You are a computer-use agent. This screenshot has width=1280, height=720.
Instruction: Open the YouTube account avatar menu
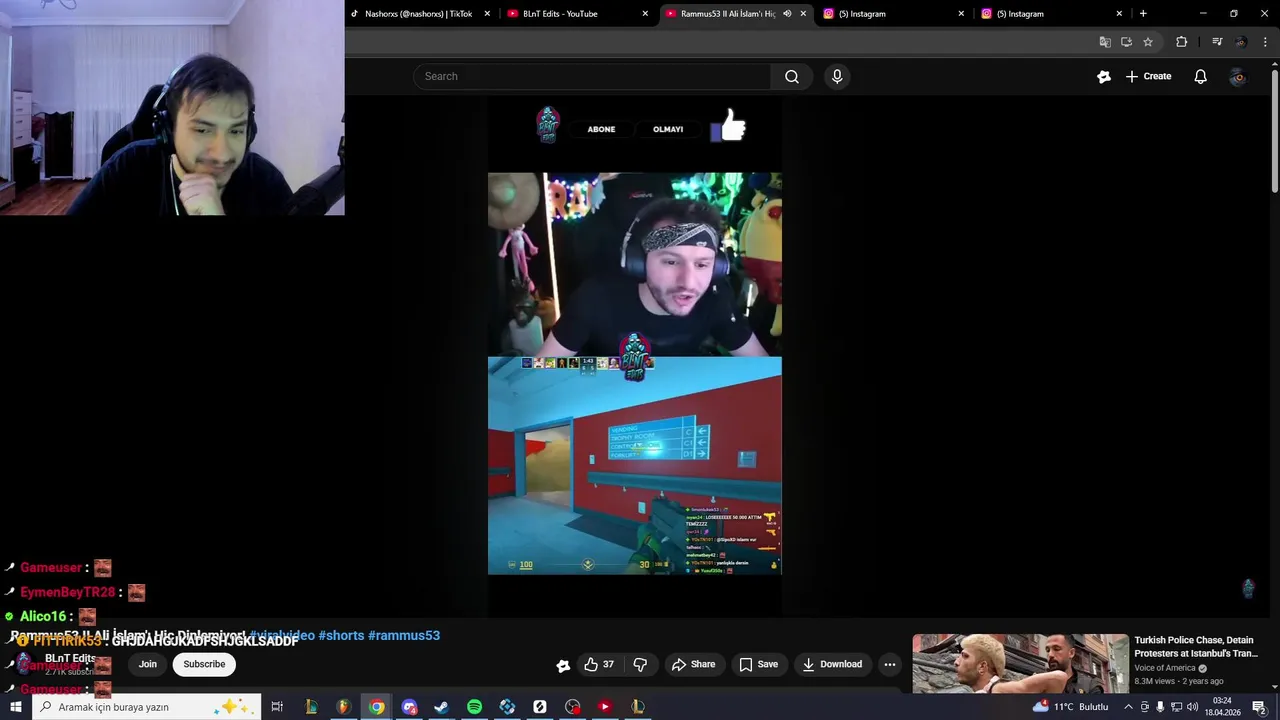[1238, 76]
